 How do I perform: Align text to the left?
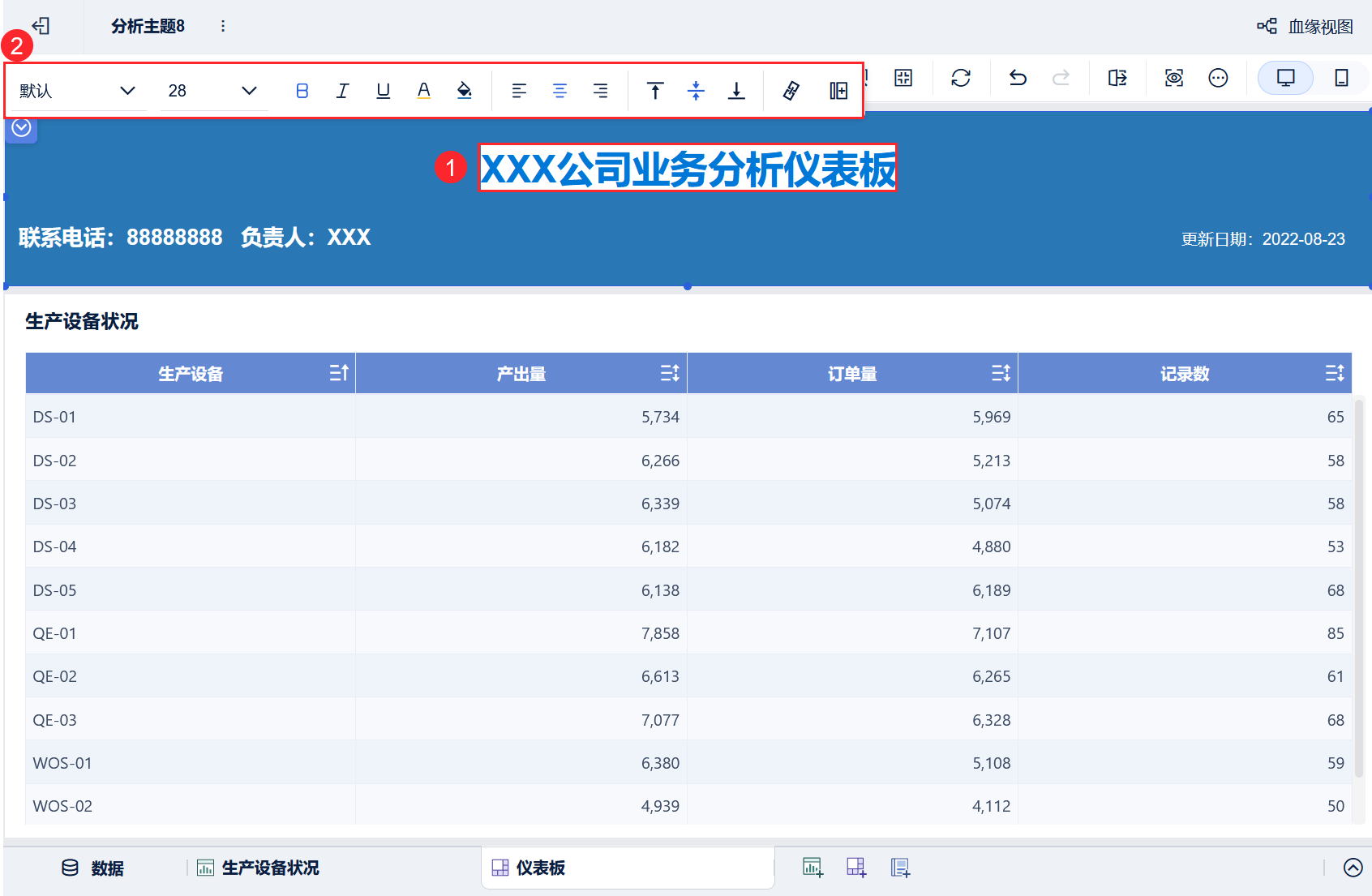point(519,91)
